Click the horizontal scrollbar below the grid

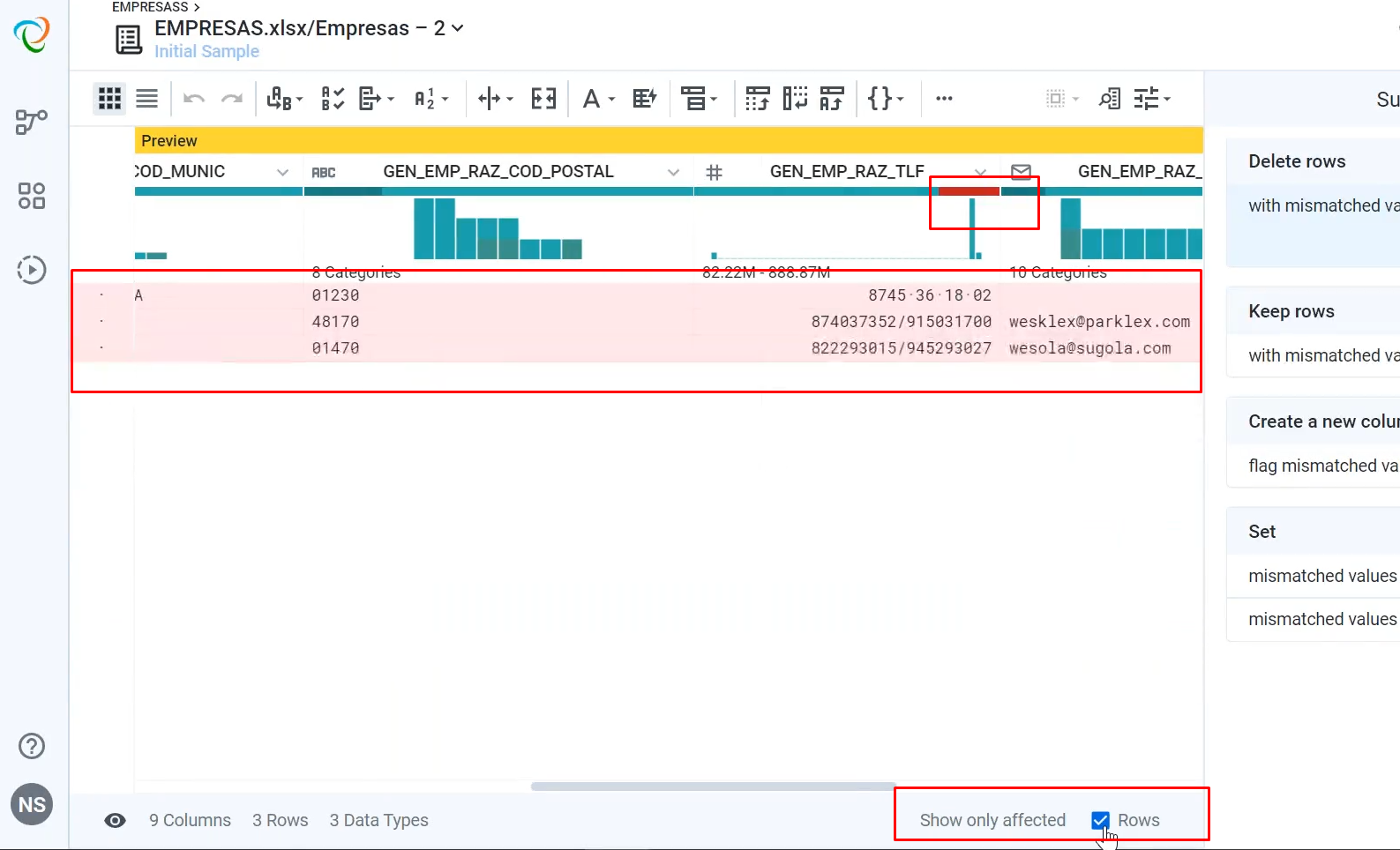[x=713, y=787]
